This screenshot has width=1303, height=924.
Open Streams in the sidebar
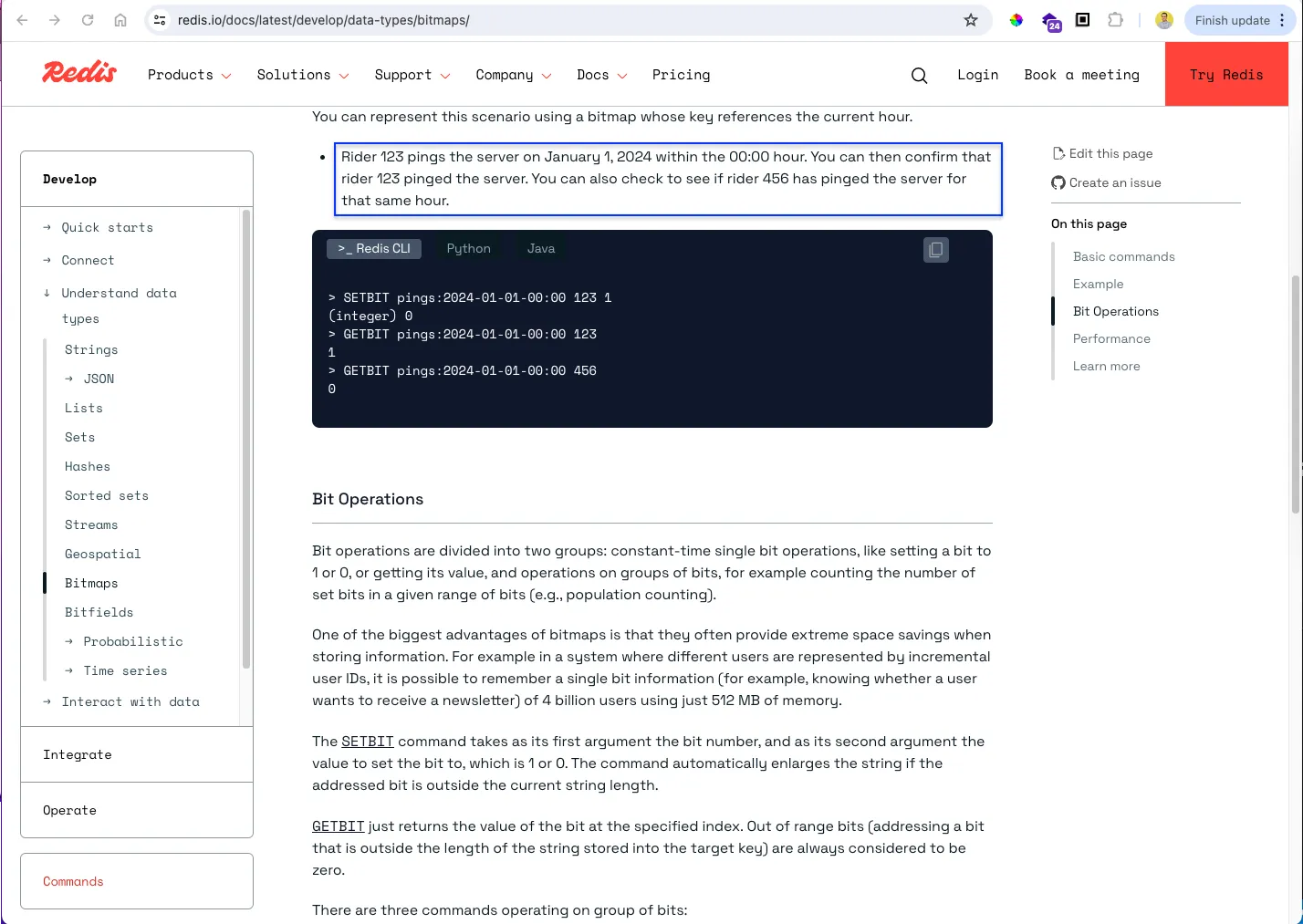[x=91, y=524]
